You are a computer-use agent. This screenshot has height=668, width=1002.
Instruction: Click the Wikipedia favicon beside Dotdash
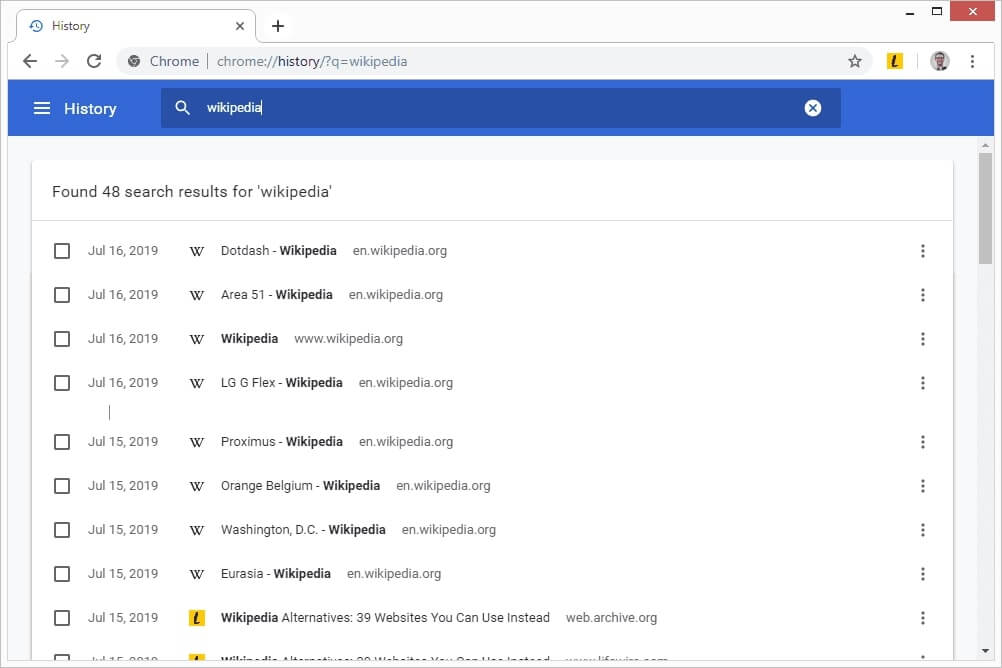click(x=197, y=251)
